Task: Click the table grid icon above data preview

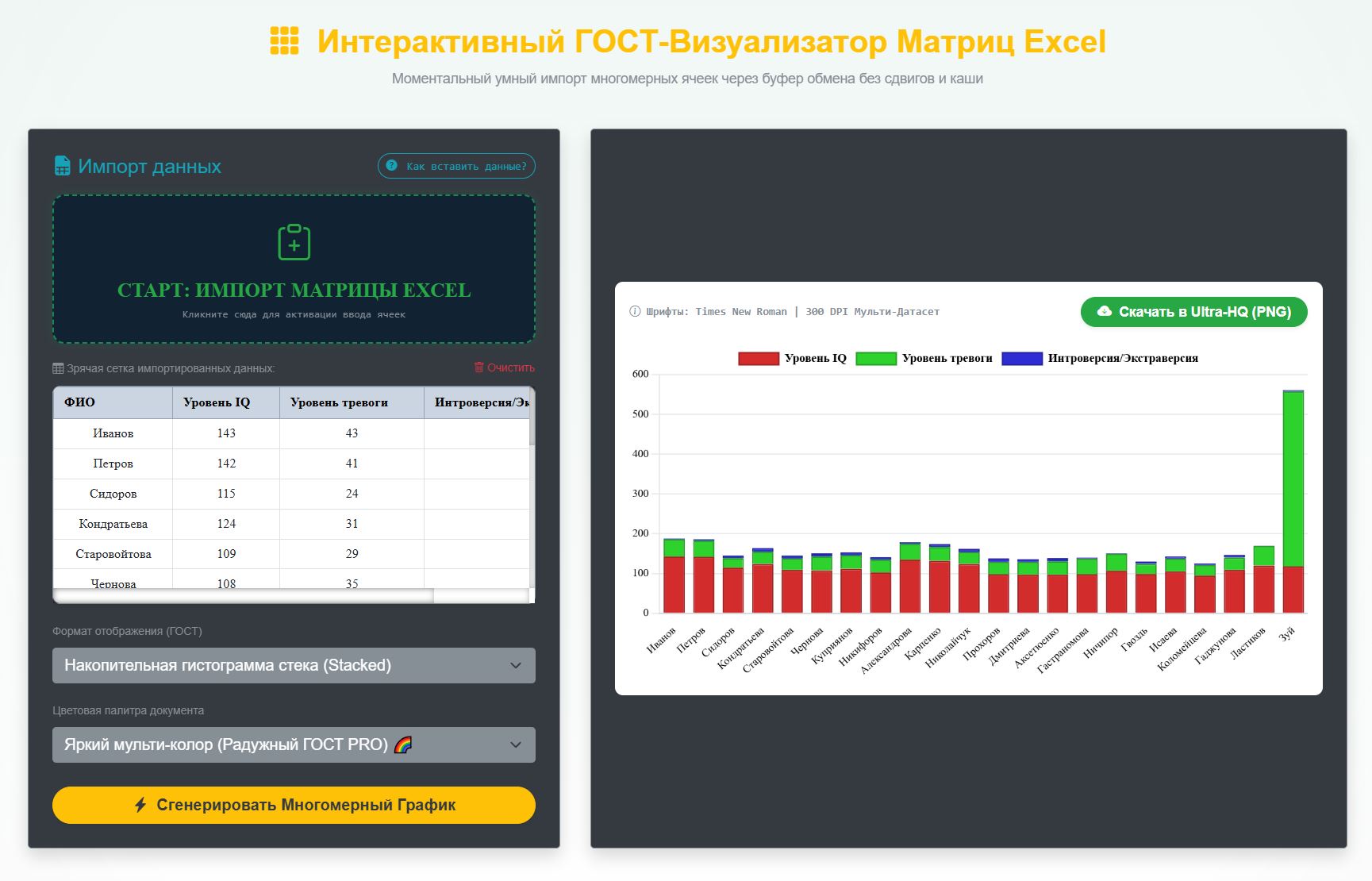Action: click(x=58, y=368)
